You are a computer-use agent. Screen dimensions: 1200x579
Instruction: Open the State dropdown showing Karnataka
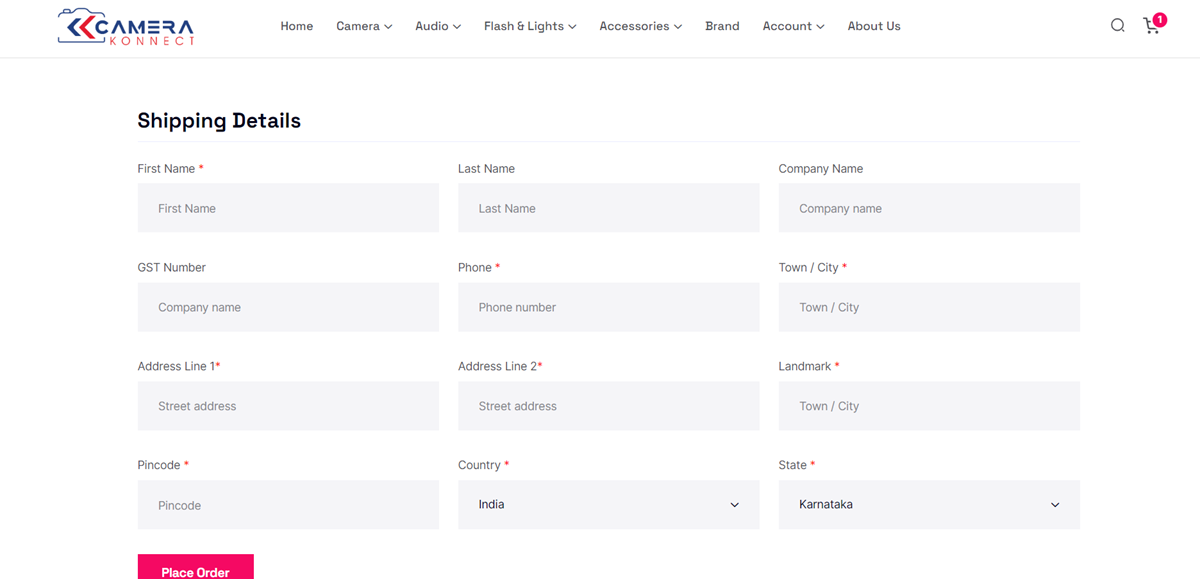(x=928, y=505)
